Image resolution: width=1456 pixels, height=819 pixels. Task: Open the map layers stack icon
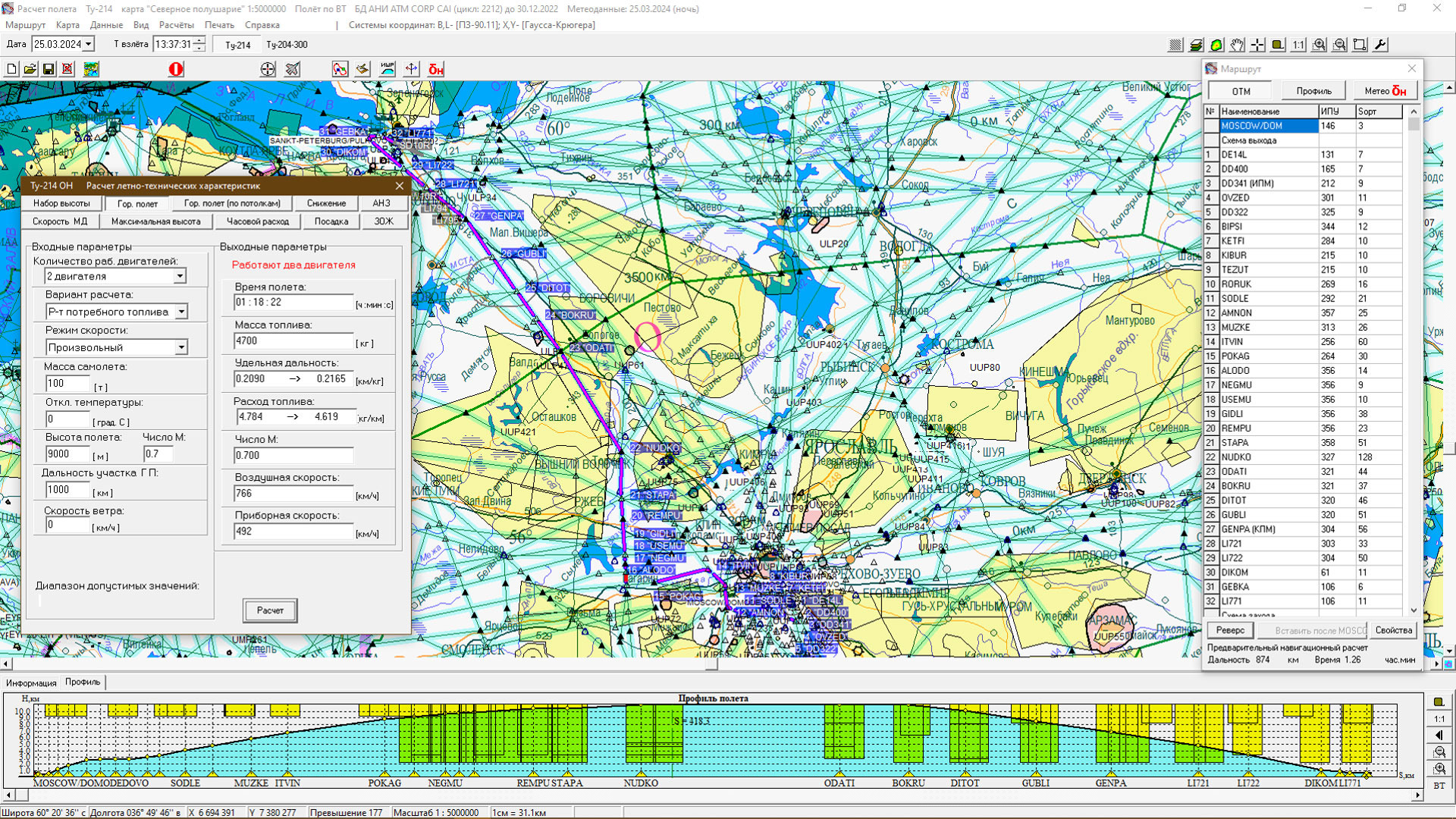(1196, 45)
